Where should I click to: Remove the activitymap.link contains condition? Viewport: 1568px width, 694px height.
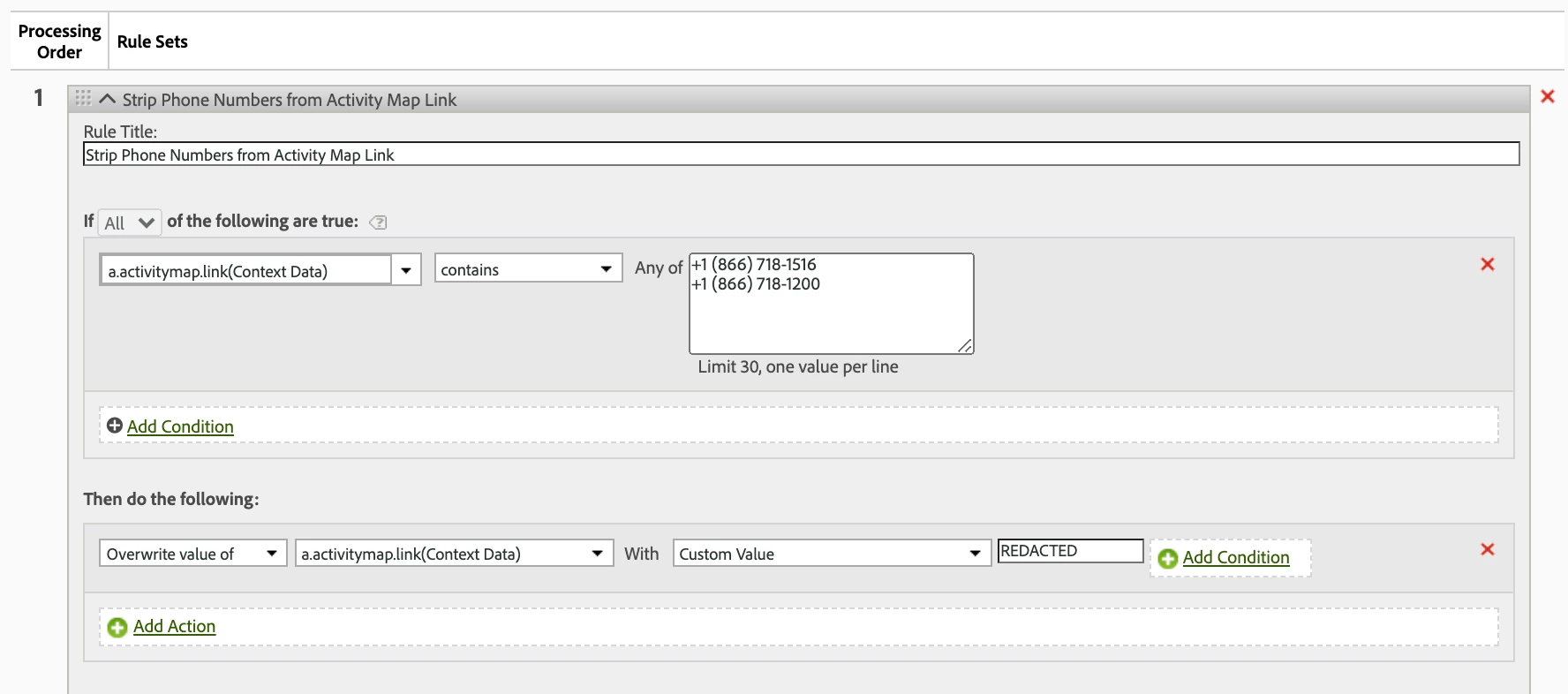coord(1488,264)
